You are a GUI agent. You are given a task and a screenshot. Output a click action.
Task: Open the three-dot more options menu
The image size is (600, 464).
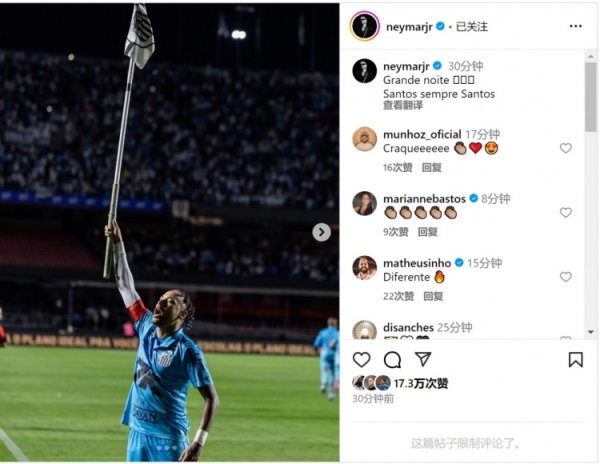pyautogui.click(x=576, y=26)
